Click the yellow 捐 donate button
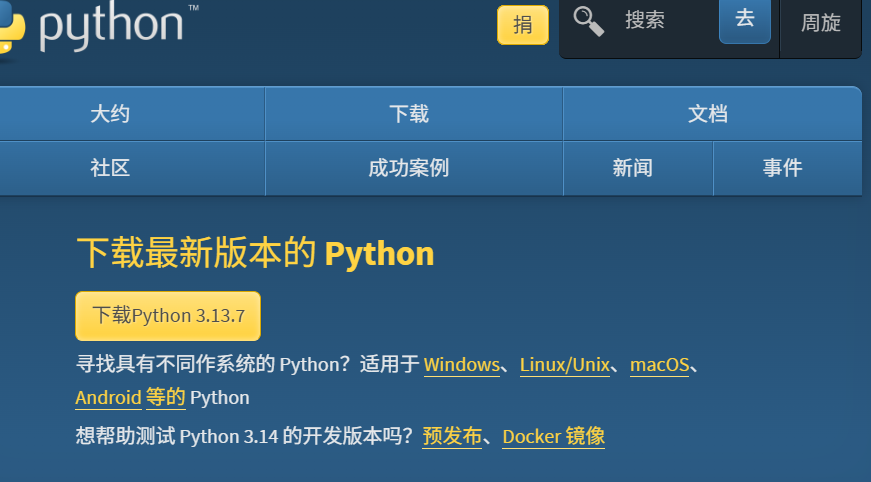Viewport: 871px width, 482px height. [x=523, y=25]
